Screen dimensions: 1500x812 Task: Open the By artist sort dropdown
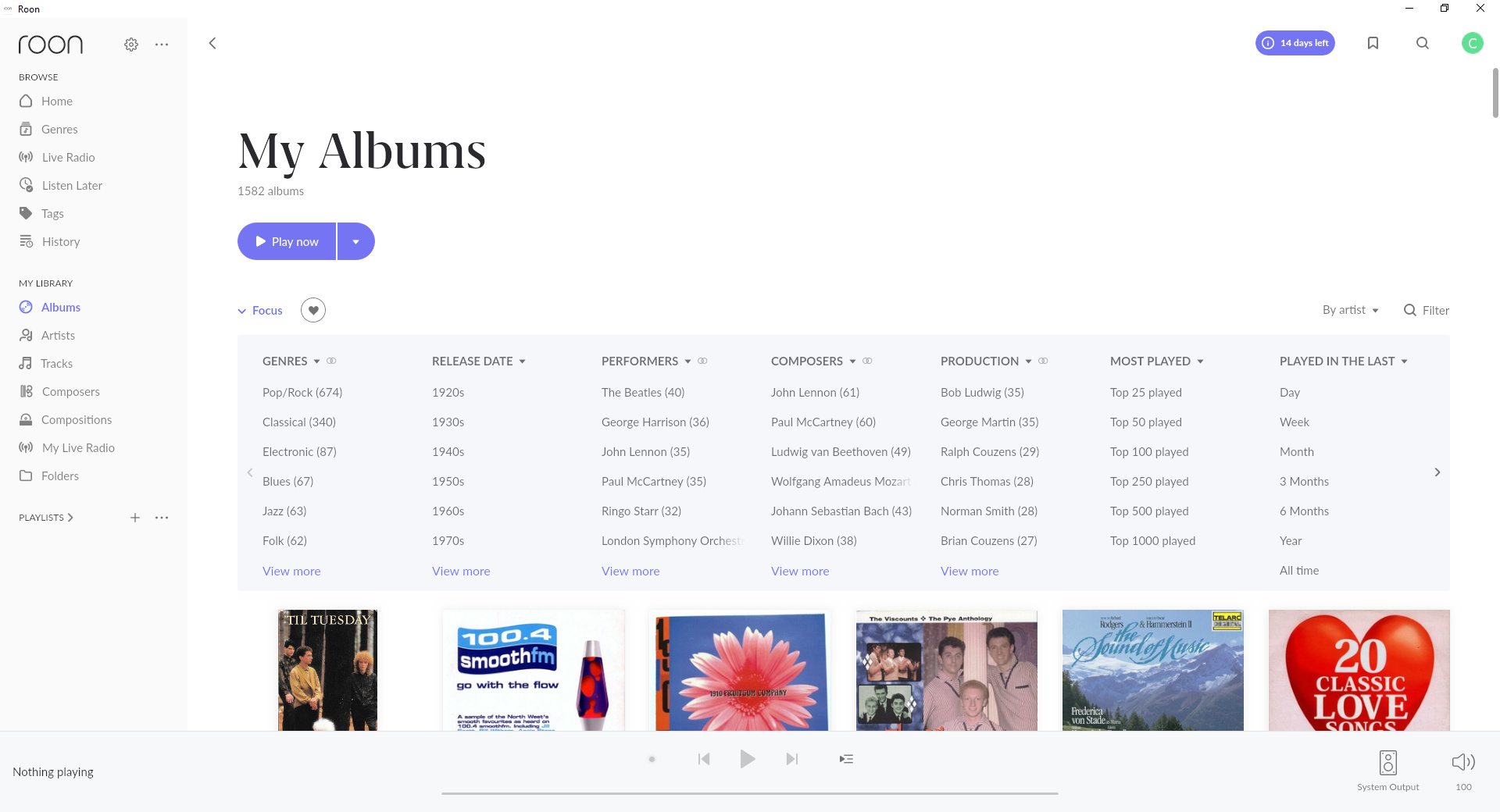point(1350,310)
